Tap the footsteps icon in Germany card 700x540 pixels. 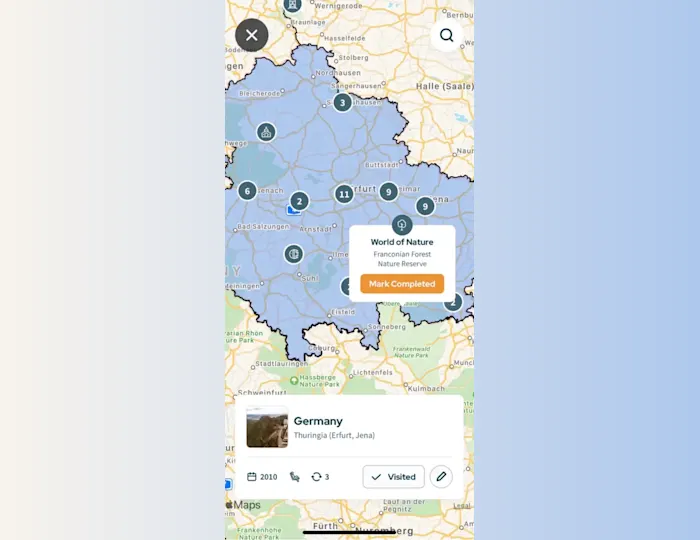294,477
